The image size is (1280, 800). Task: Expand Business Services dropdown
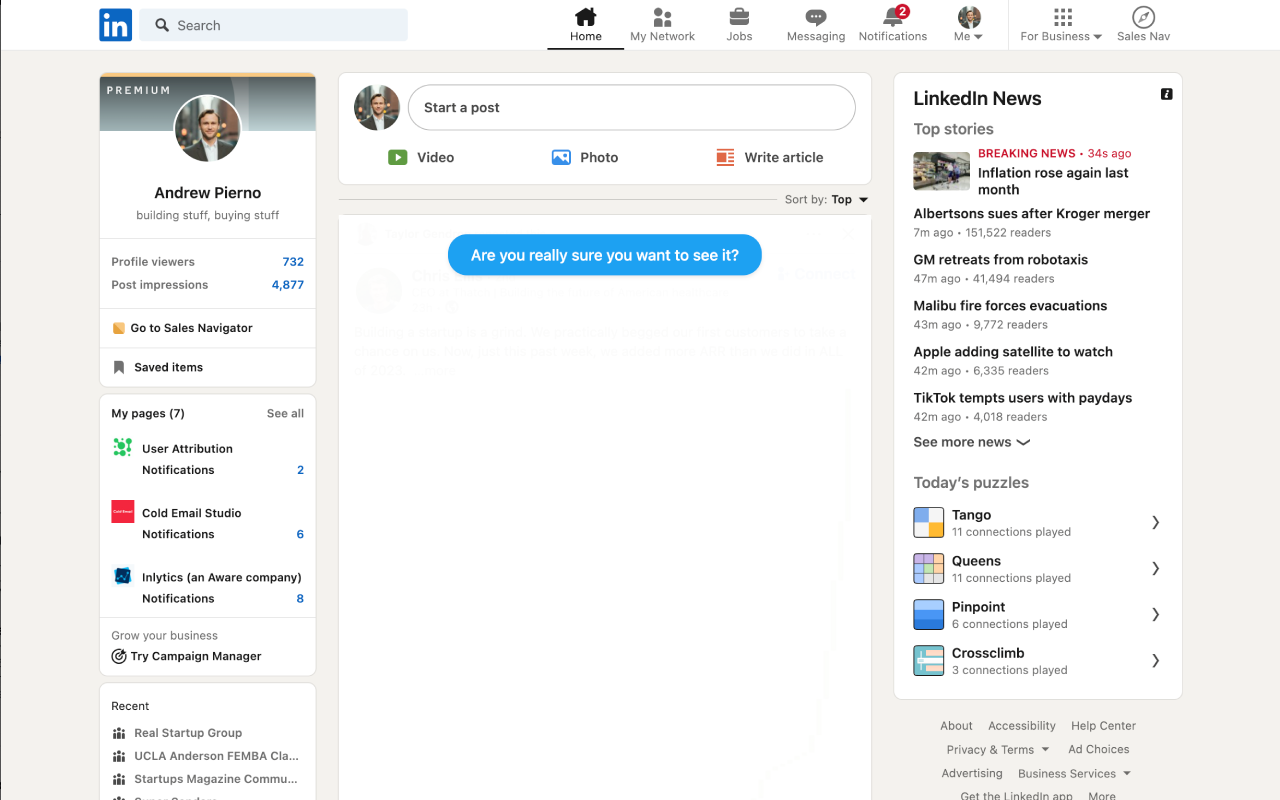point(1075,774)
